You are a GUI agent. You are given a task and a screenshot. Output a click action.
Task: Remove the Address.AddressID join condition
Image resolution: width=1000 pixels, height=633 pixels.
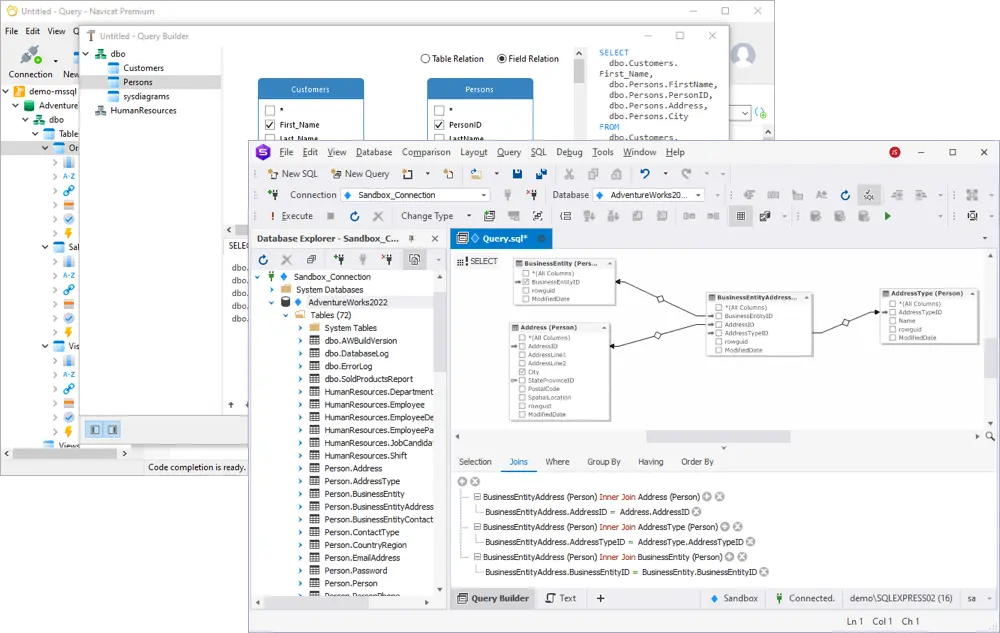697,512
